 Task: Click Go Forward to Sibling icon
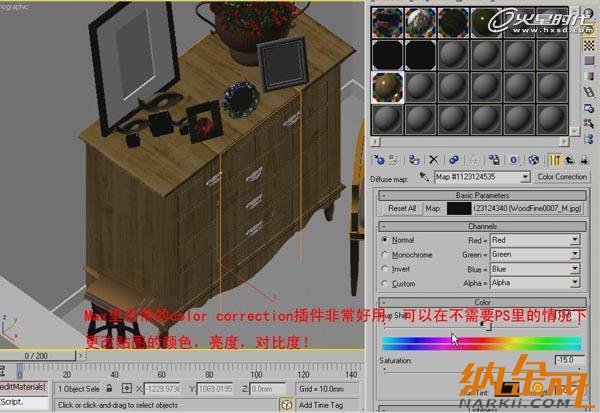tap(584, 160)
